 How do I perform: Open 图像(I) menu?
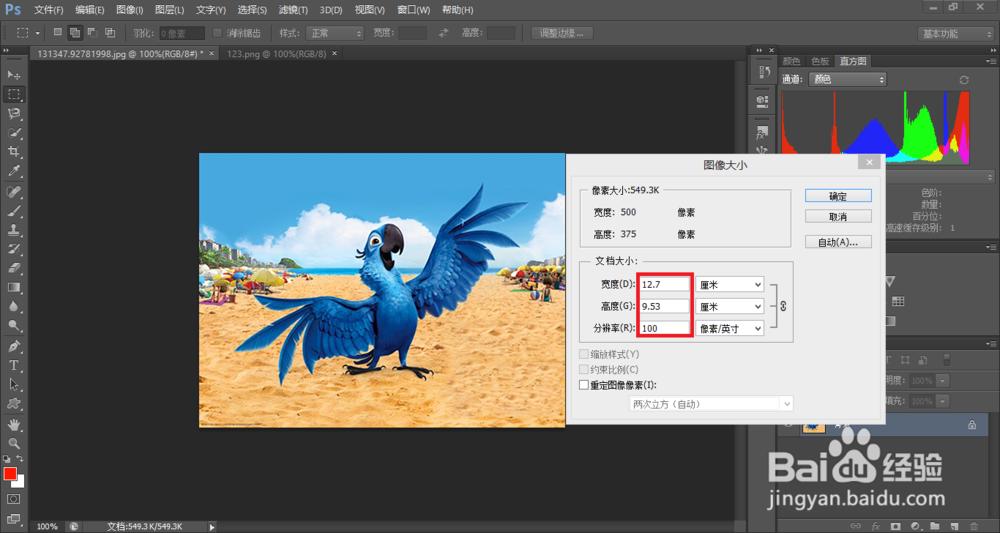coord(129,10)
